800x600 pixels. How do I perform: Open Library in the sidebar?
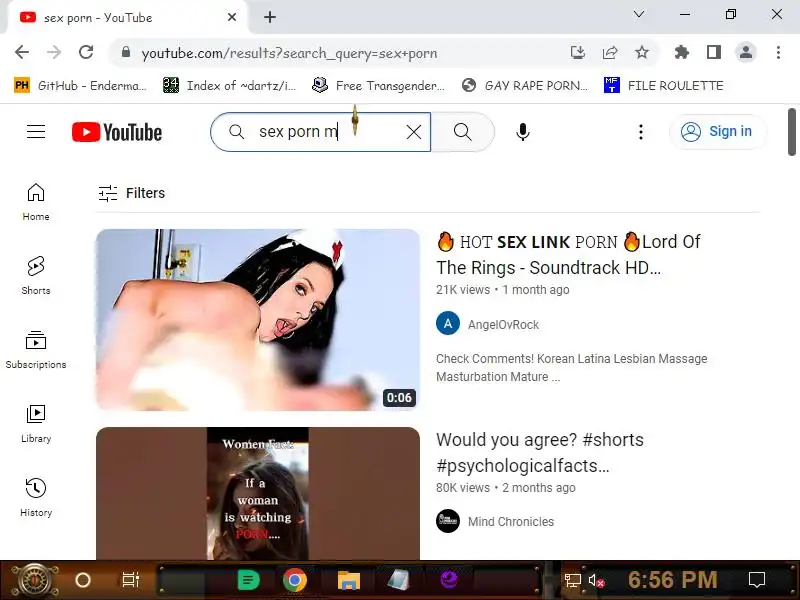[x=36, y=424]
